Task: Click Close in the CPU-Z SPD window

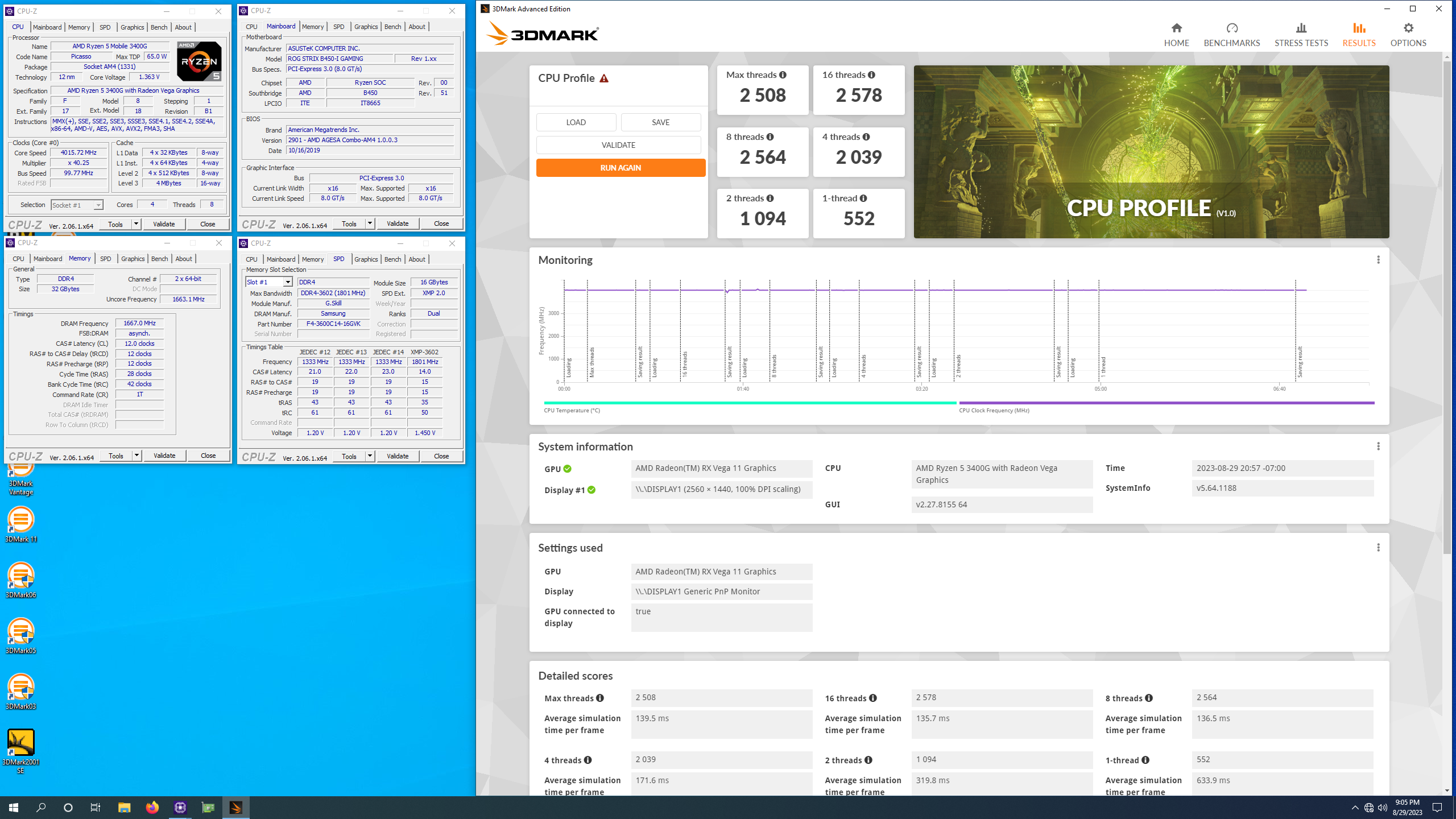Action: pyautogui.click(x=441, y=456)
